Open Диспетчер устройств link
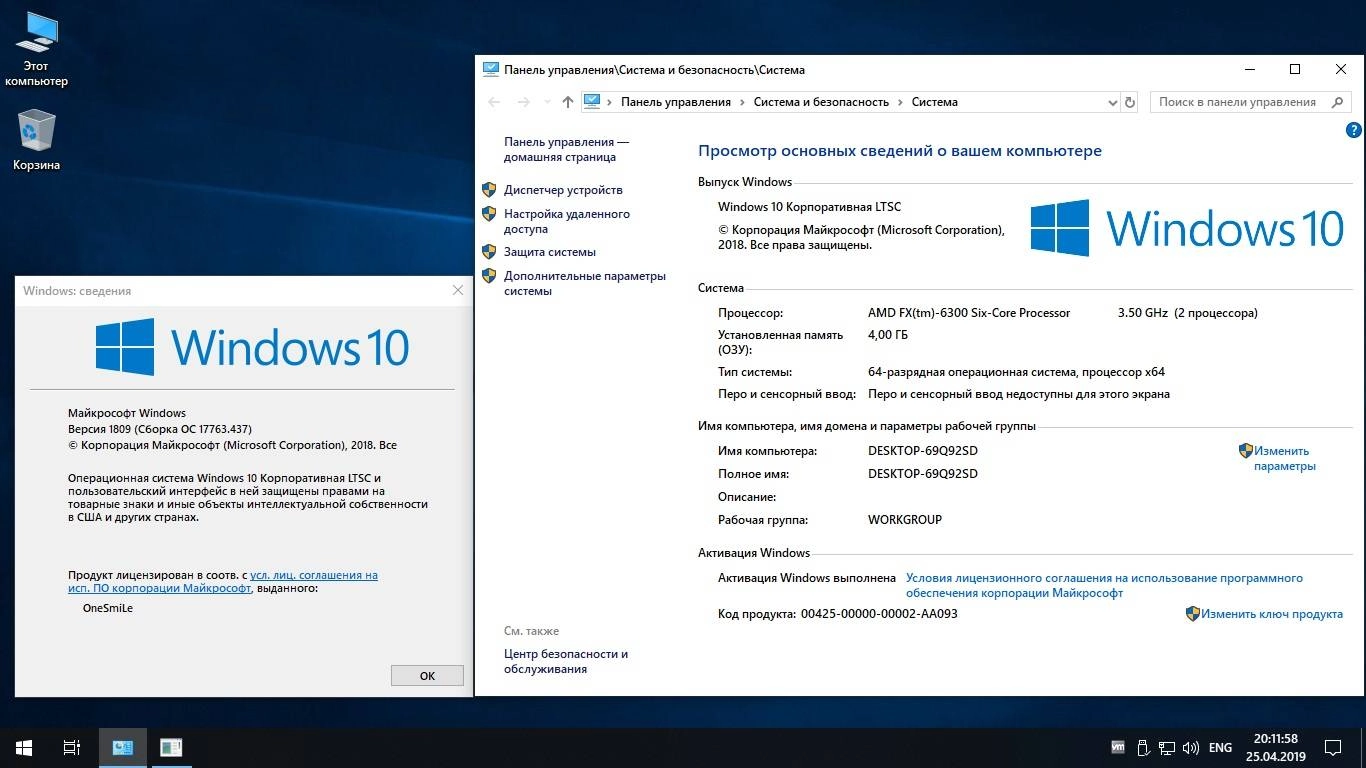The width and height of the screenshot is (1366, 768). 563,190
